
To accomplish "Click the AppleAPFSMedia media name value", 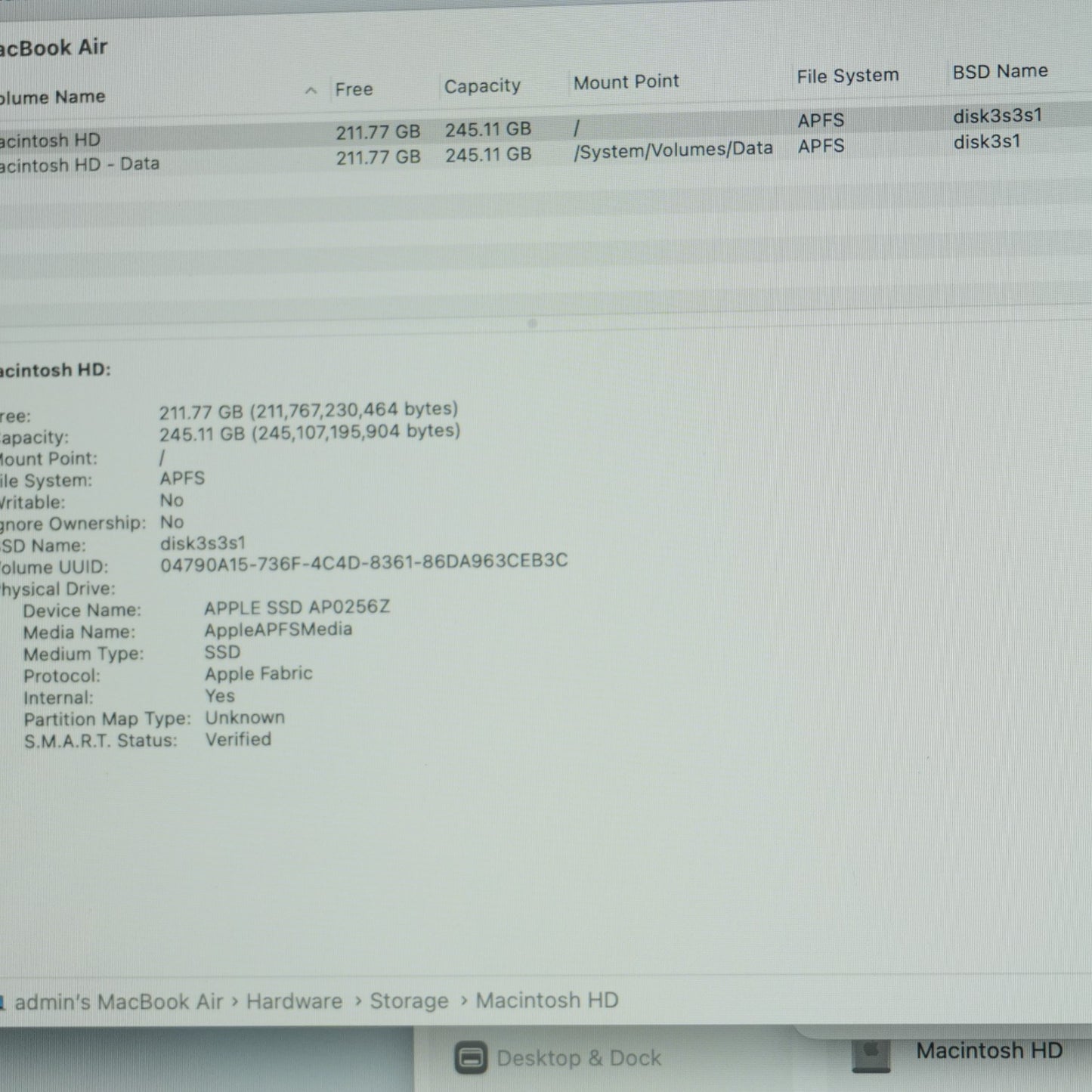I will point(278,630).
